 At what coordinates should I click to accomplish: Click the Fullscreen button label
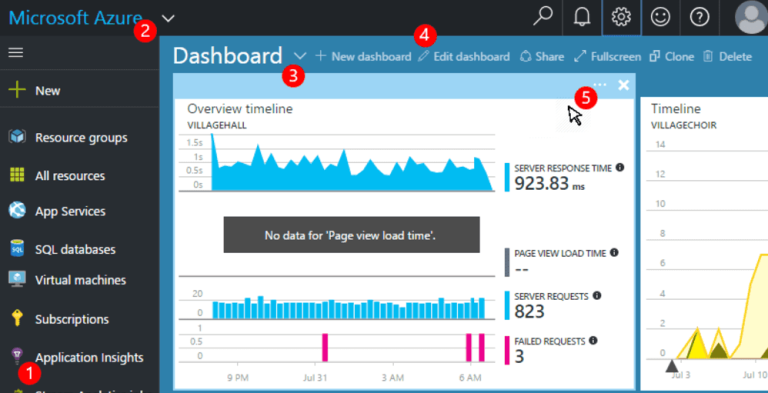616,57
